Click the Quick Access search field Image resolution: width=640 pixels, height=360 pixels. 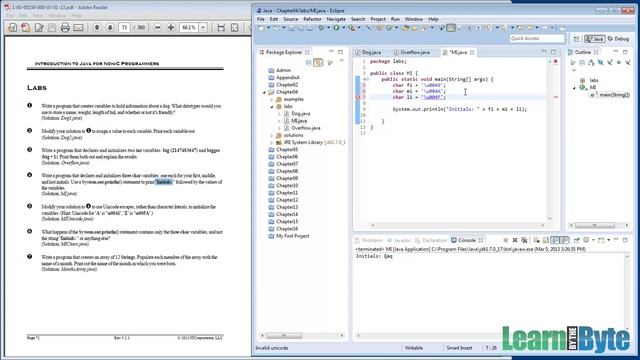(537, 38)
